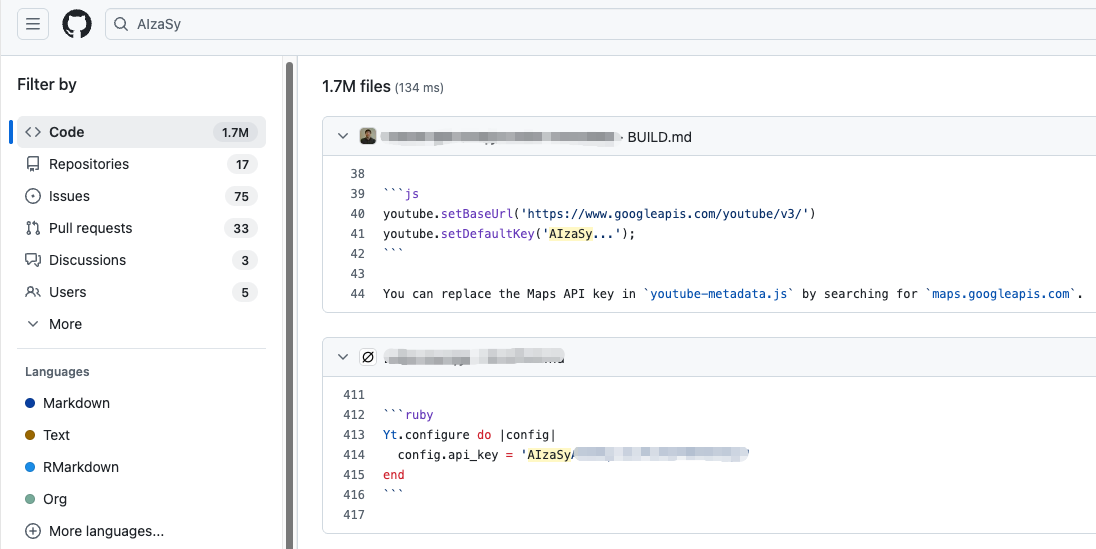Click the search field containing AIzaSy
The width and height of the screenshot is (1096, 549).
pyautogui.click(x=600, y=24)
